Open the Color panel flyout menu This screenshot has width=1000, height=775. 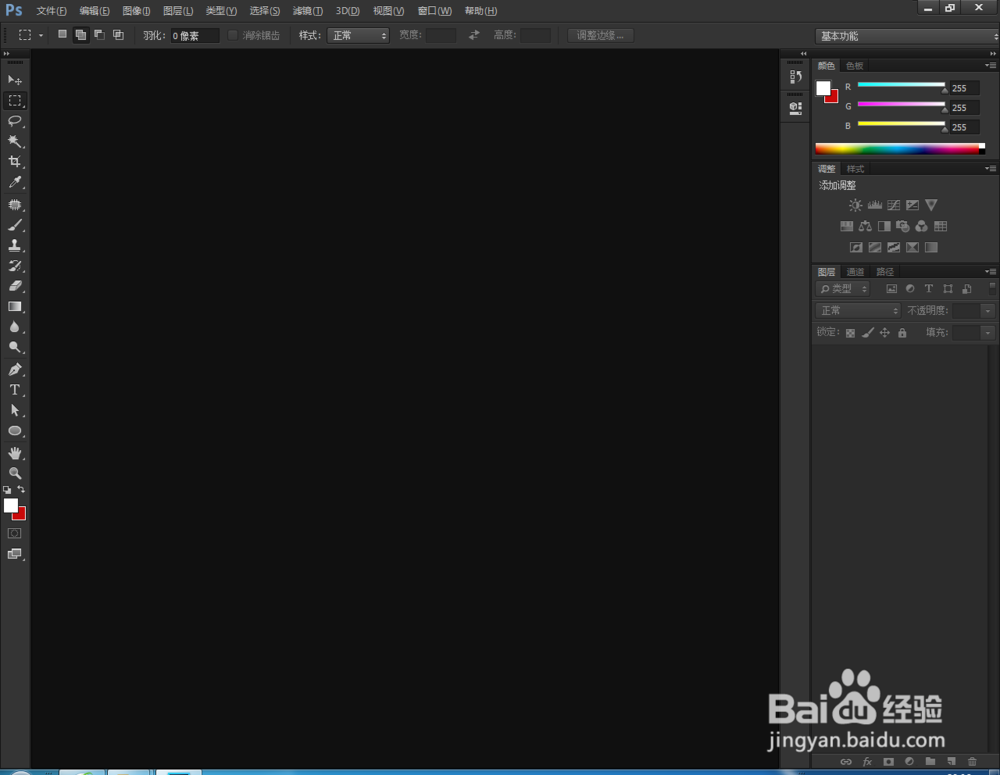[990, 66]
